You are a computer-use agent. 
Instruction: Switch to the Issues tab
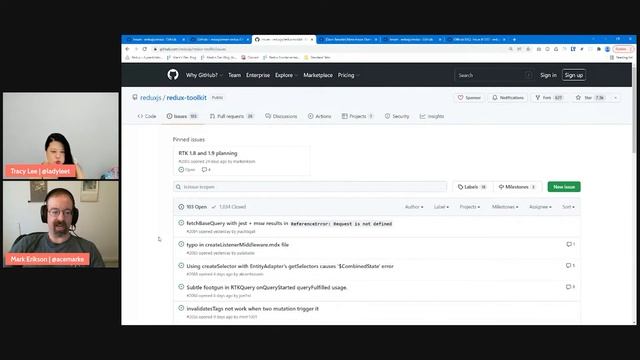(182, 116)
